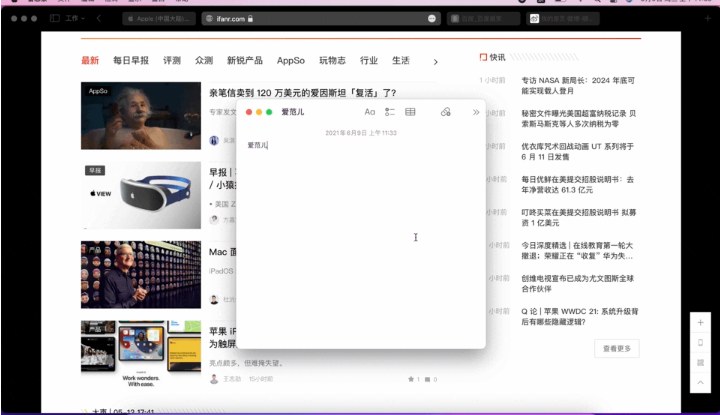Viewport: 720px width, 415px height.
Task: Click the add-link icon in Quick Note
Action: [x=445, y=112]
